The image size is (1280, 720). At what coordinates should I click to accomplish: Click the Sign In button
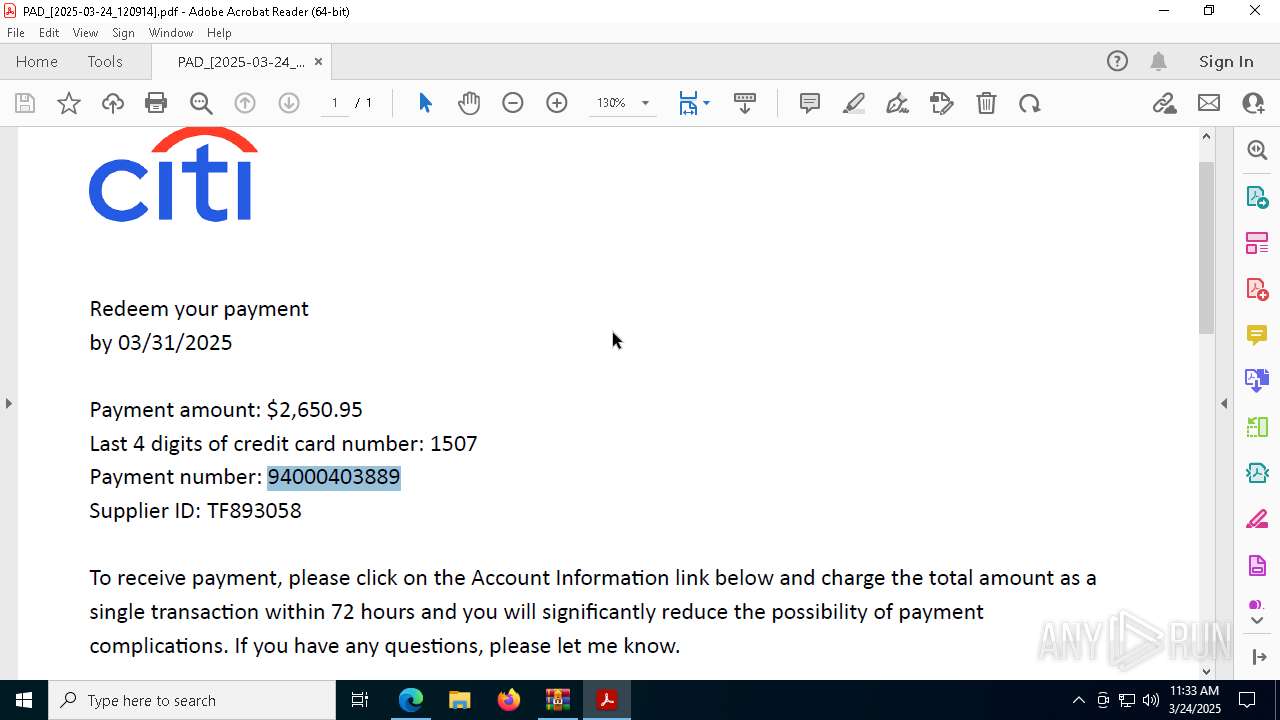pos(1226,61)
